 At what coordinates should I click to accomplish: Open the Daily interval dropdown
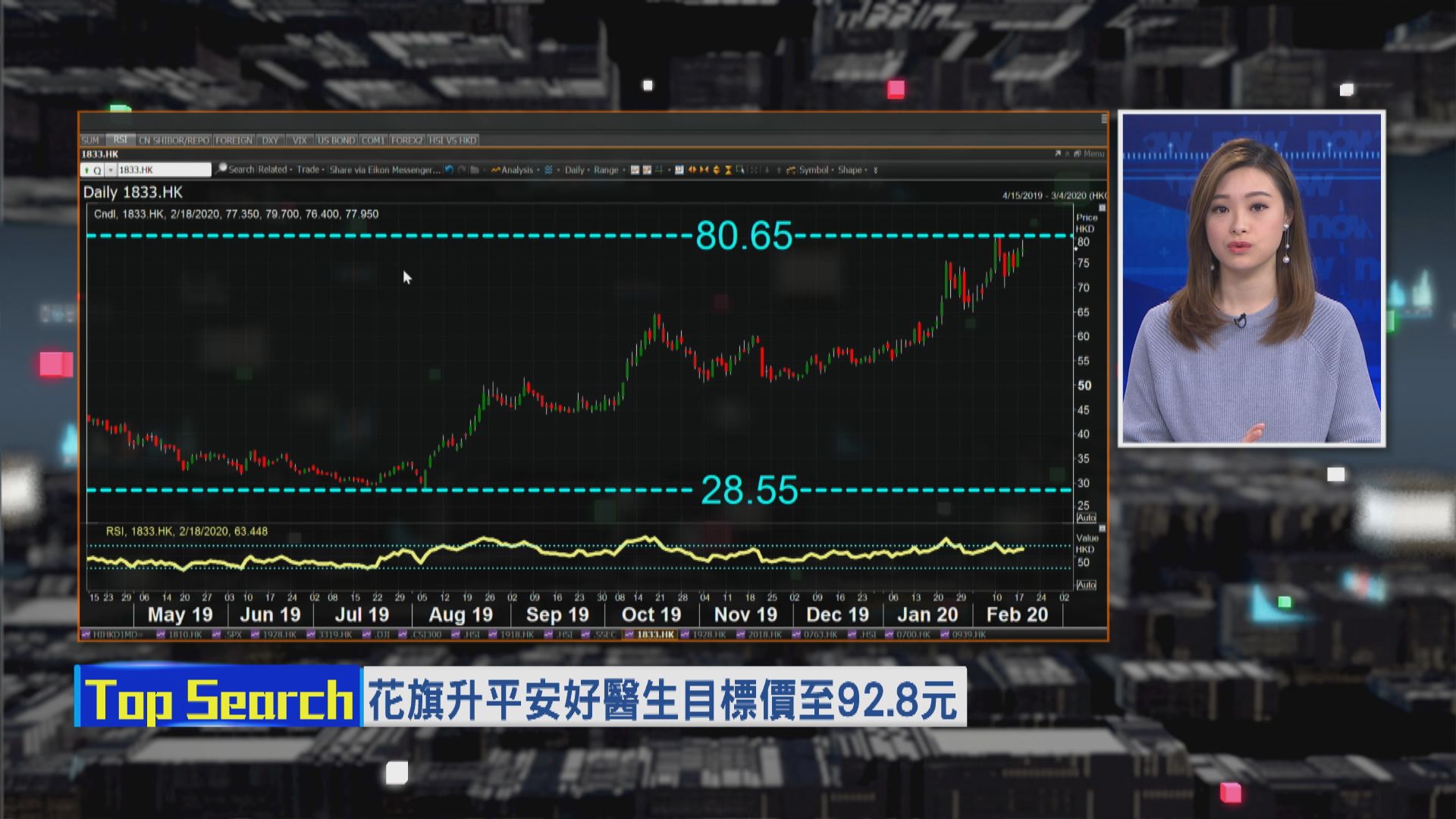[x=574, y=170]
